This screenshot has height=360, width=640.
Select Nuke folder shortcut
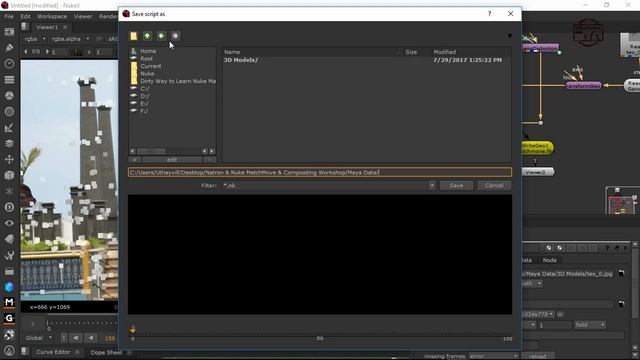pyautogui.click(x=147, y=73)
